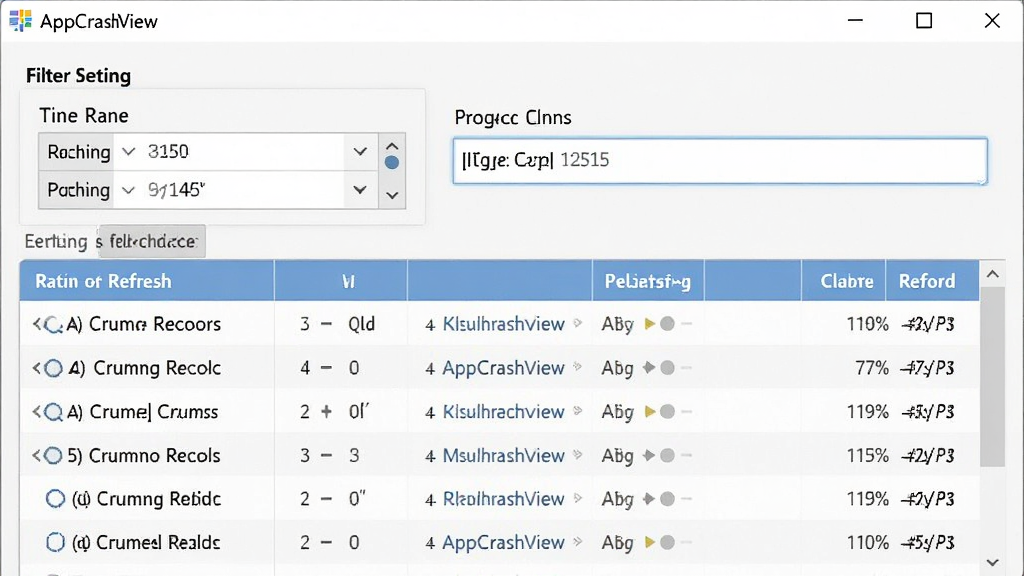This screenshot has height=576, width=1024.
Task: Click gray status dot in Crumno Recols row
Action: point(667,455)
